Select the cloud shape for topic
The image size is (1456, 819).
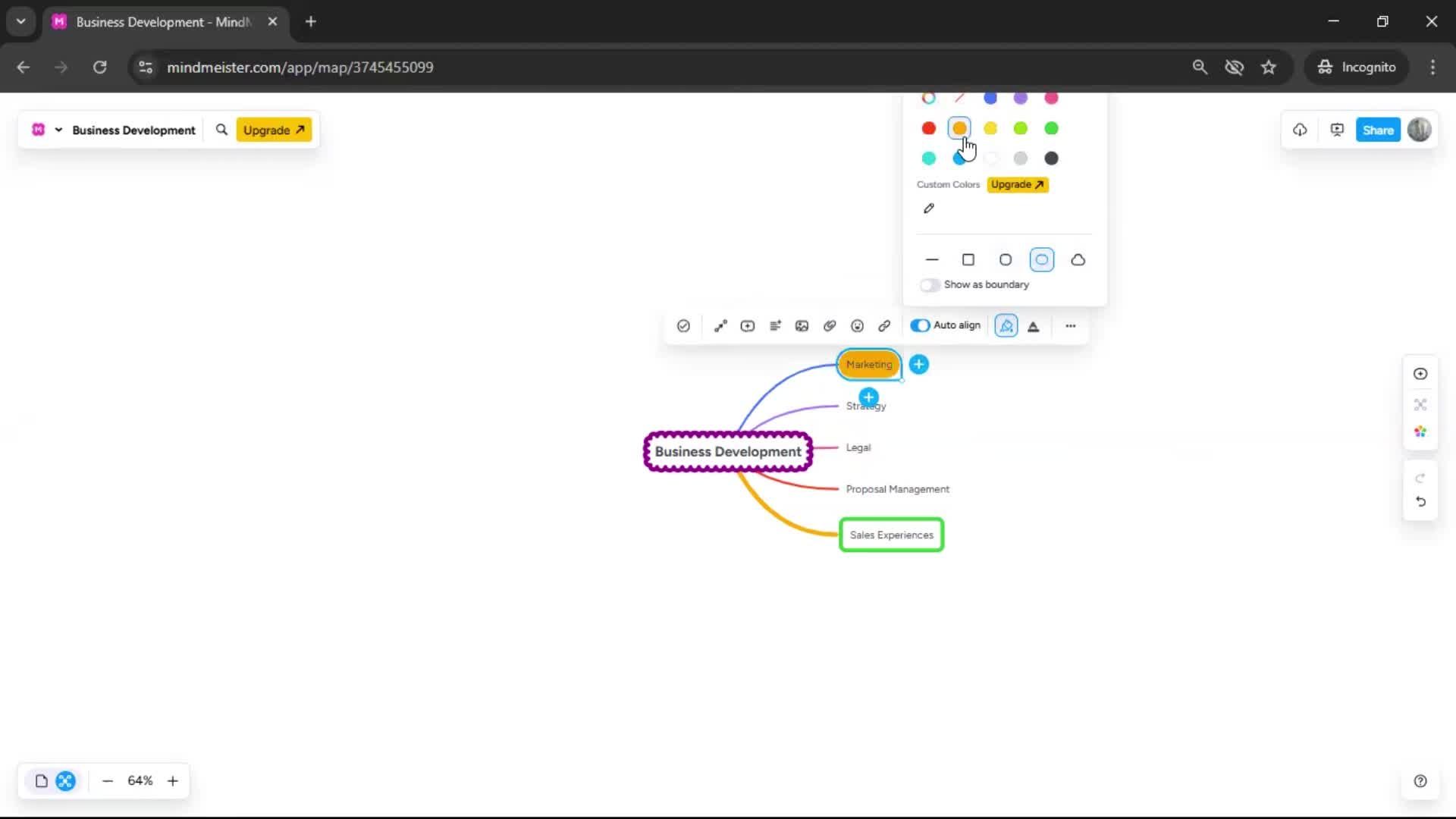pyautogui.click(x=1078, y=260)
